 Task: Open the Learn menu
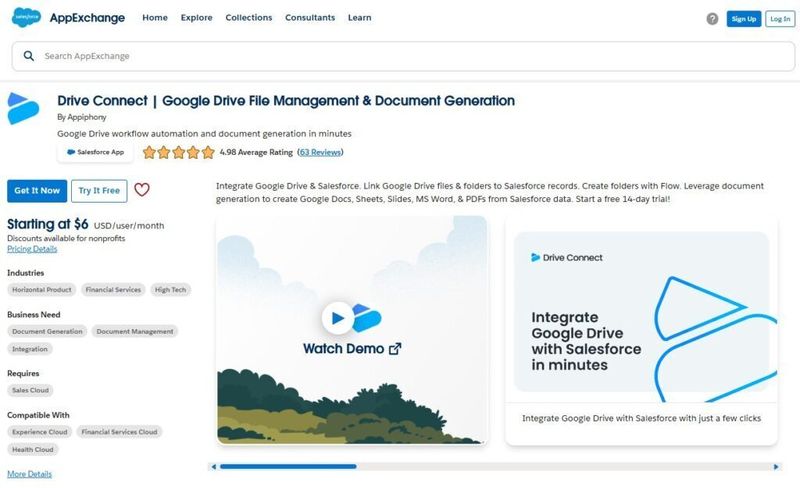(360, 17)
